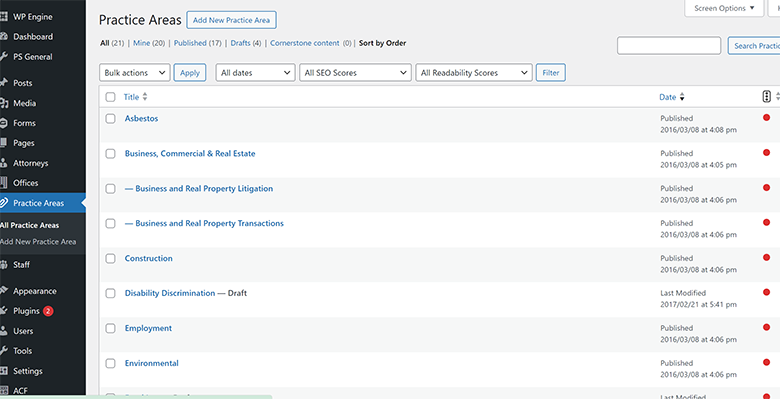The image size is (780, 399).
Task: Open the Asbestos practice area link
Action: coord(141,119)
